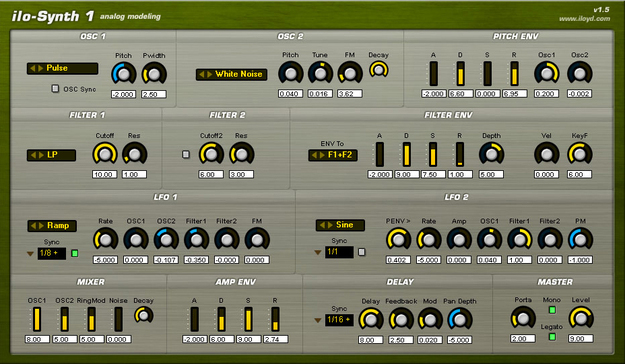
Task: Click the Filter 2 Cutoff2 knob
Action: pos(211,154)
